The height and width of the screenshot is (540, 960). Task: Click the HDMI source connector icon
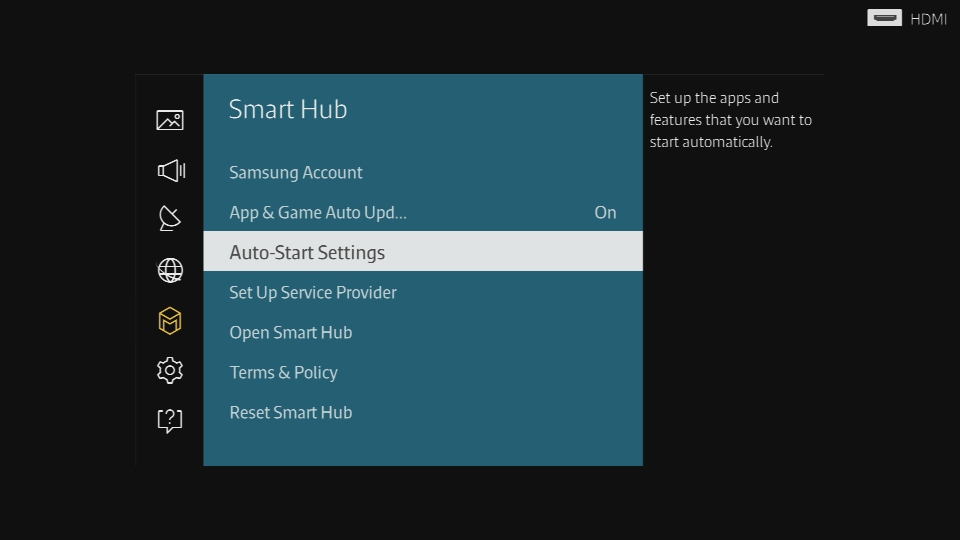tap(884, 18)
